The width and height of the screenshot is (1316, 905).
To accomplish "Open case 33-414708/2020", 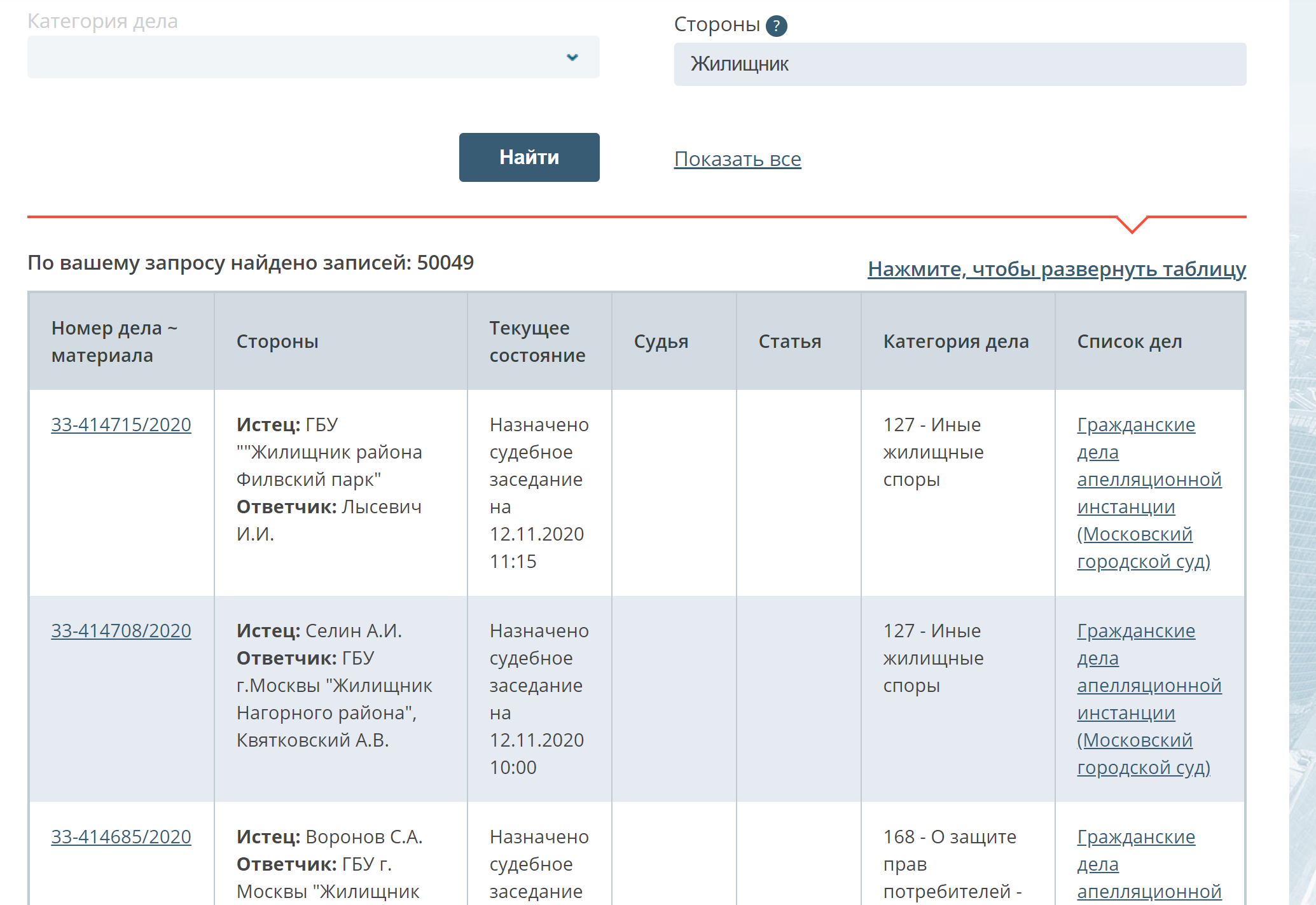I will (x=121, y=630).
